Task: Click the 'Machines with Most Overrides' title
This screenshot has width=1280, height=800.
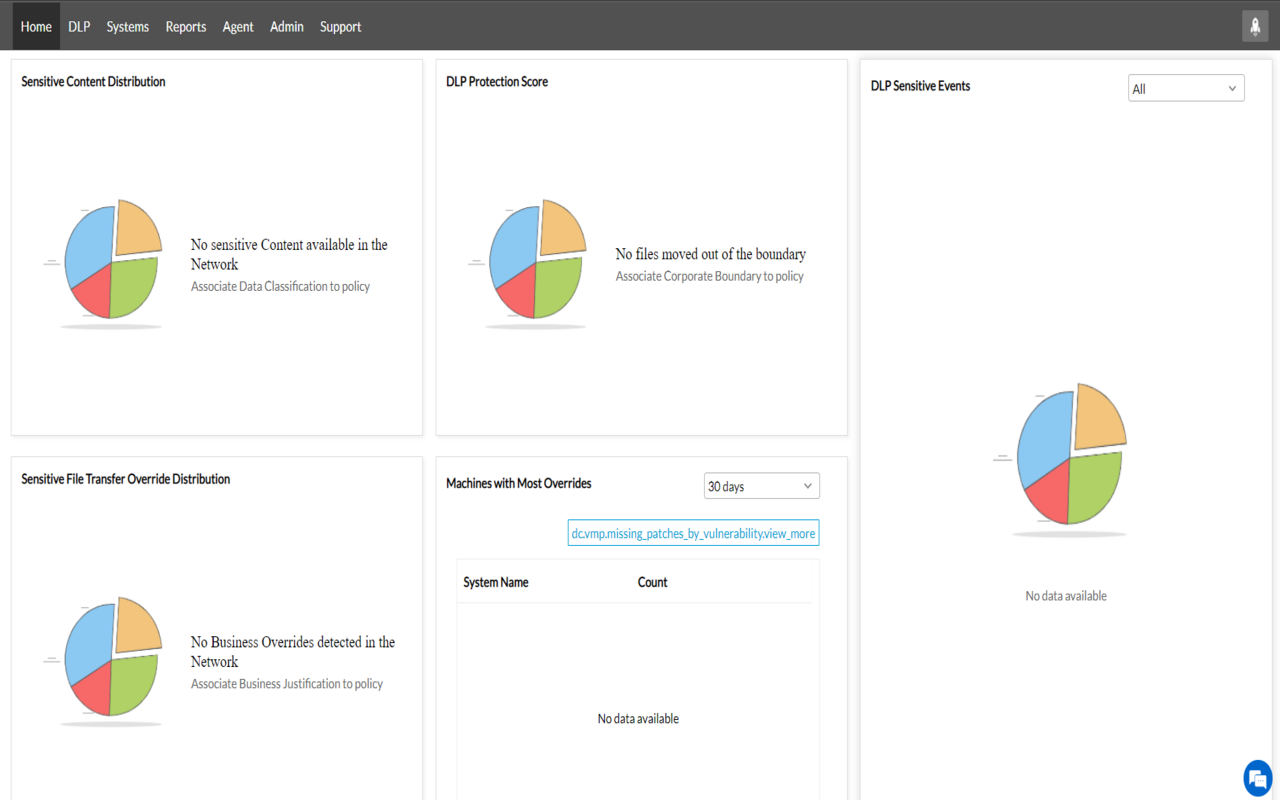Action: (519, 483)
